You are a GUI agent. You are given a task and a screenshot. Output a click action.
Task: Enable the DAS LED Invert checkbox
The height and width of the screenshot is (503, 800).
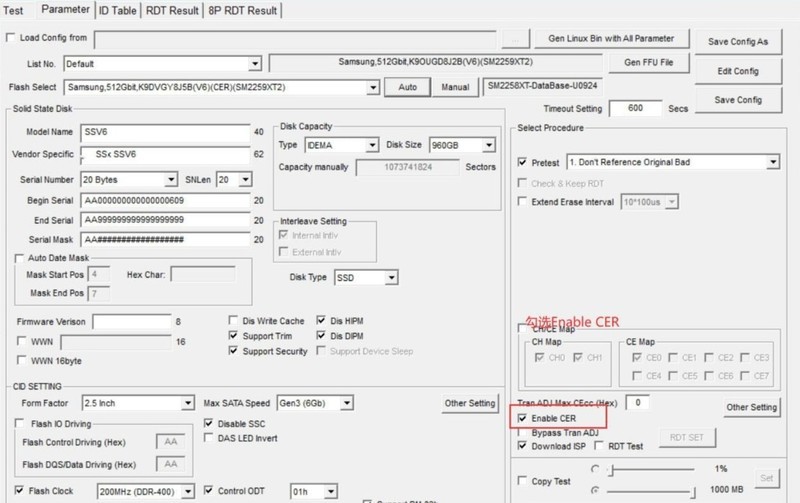(208, 438)
